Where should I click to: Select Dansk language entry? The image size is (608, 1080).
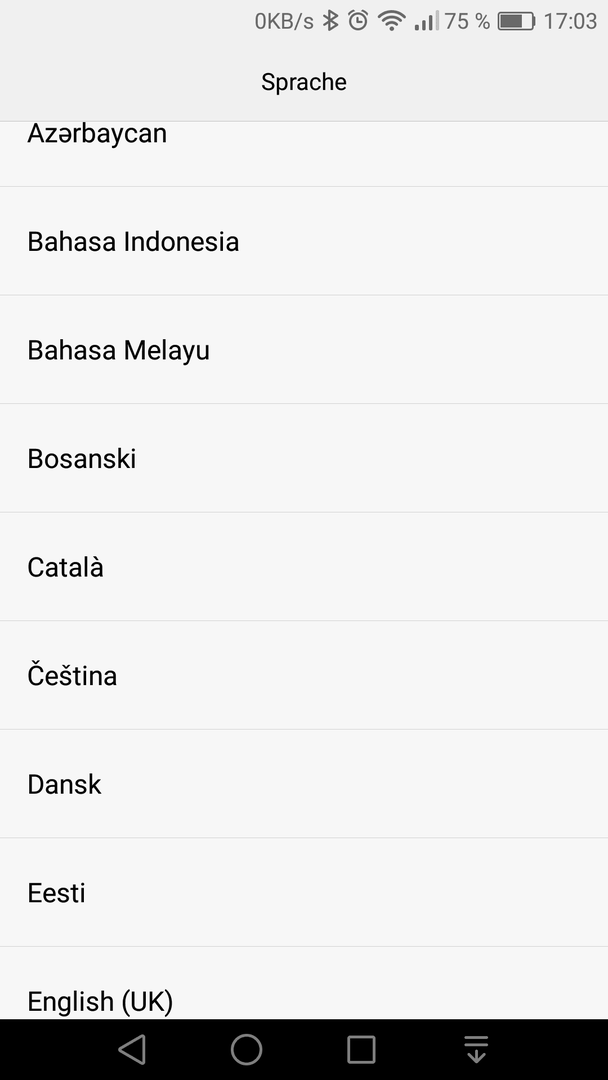click(304, 784)
